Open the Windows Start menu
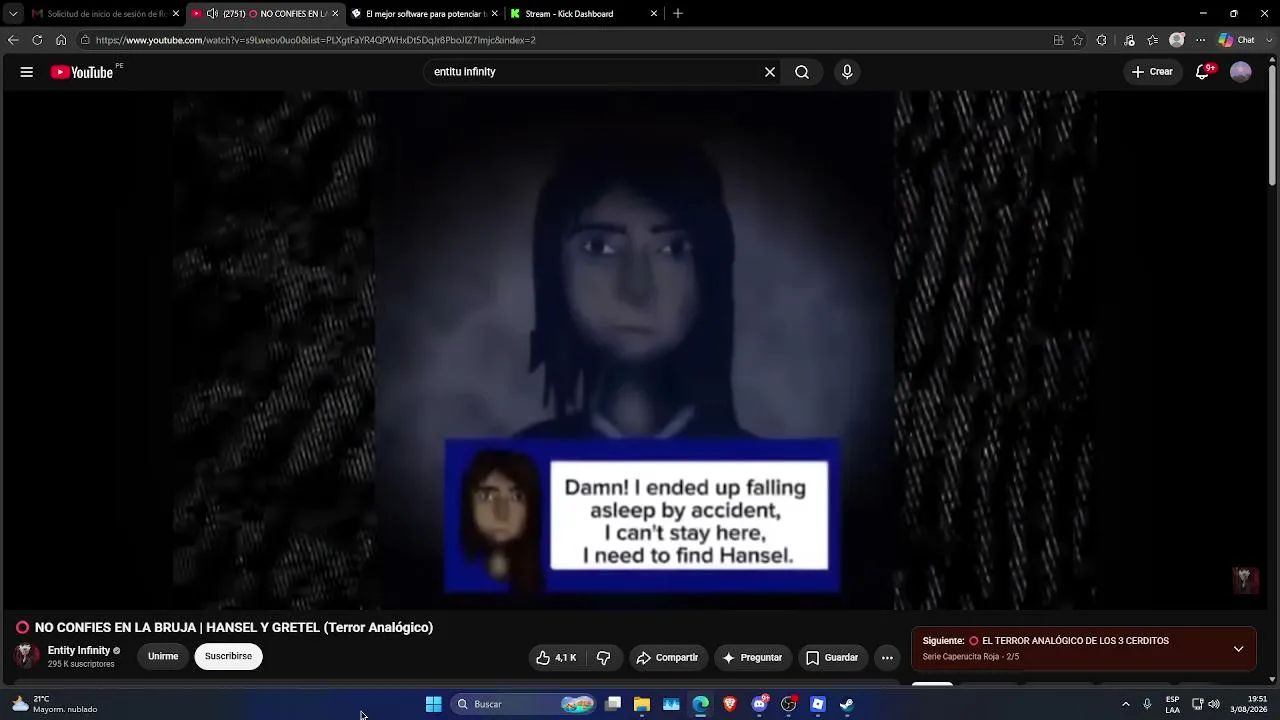 [434, 704]
